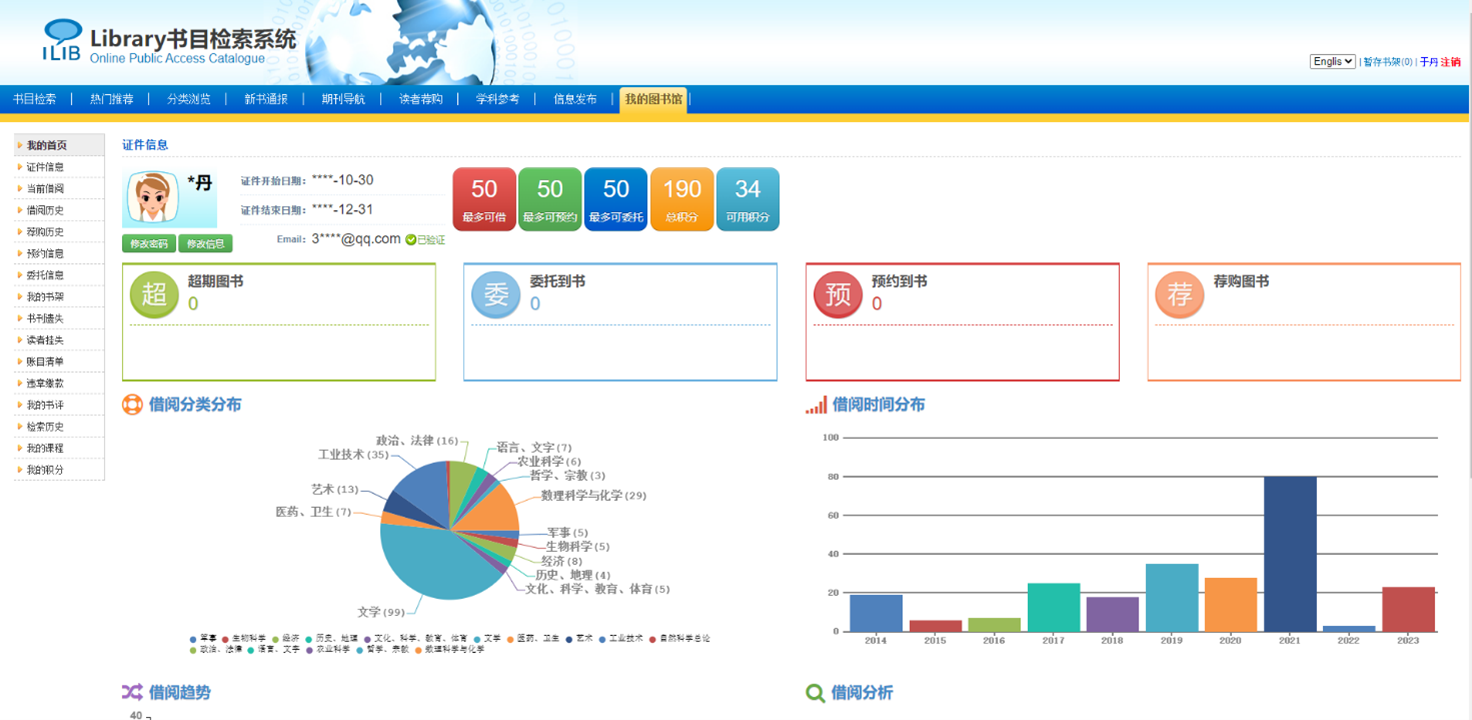Click the blue 委 entrusted books icon
The height and width of the screenshot is (720, 1472).
(x=496, y=294)
